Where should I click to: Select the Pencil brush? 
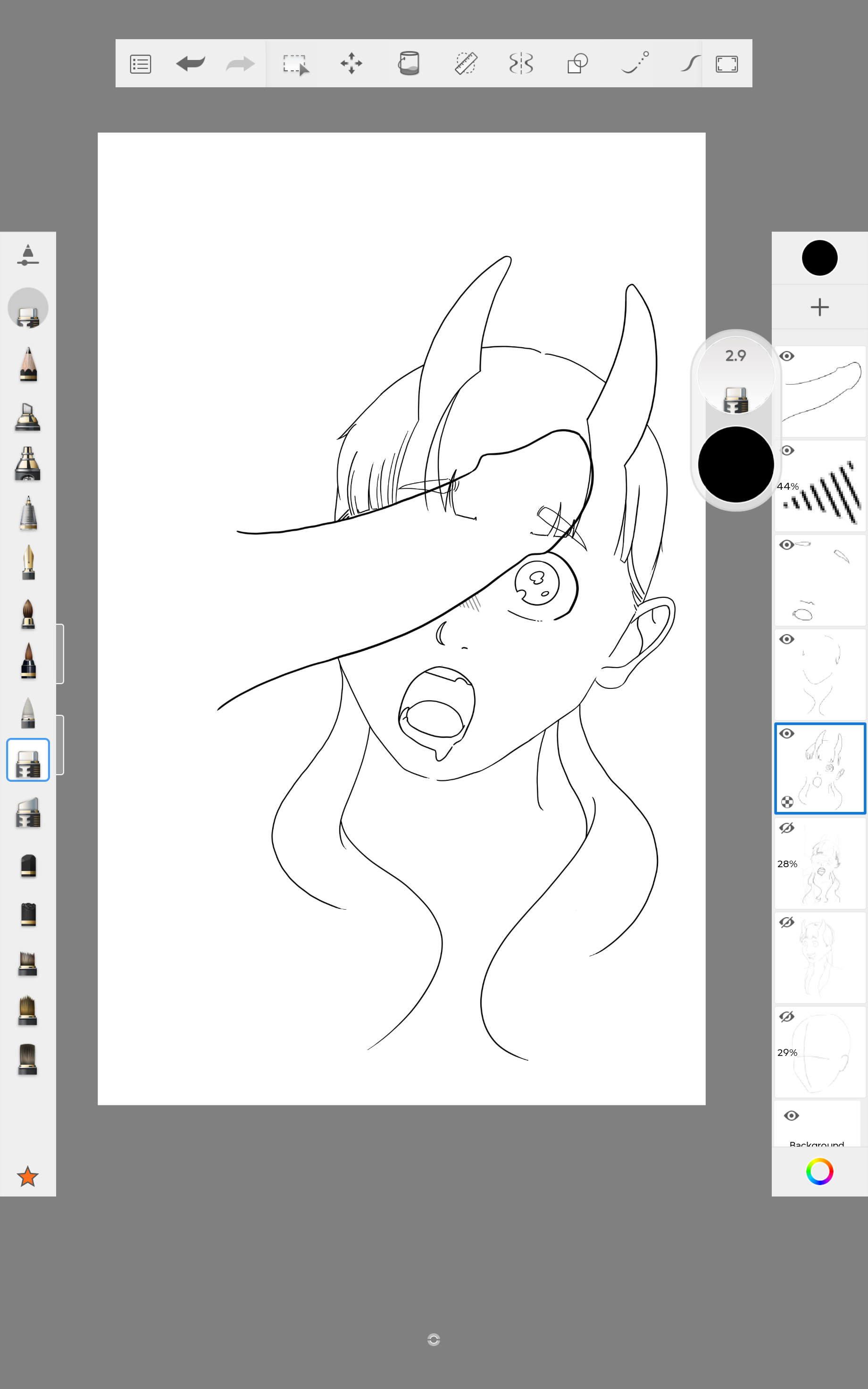click(x=28, y=364)
